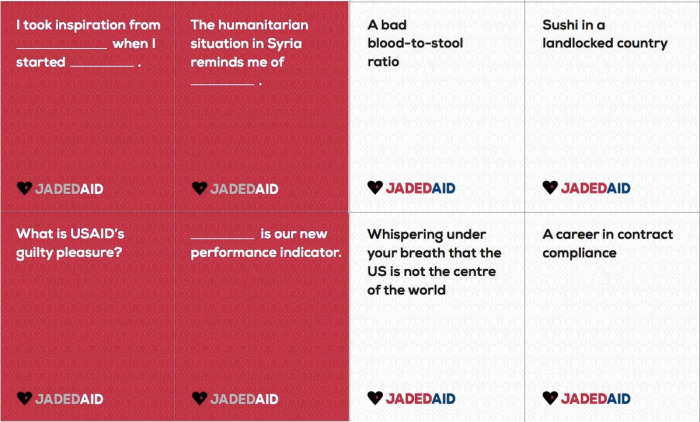Viewport: 700px width, 422px height.
Task: Click the blank after 'started' on first card
Action: (x=102, y=65)
